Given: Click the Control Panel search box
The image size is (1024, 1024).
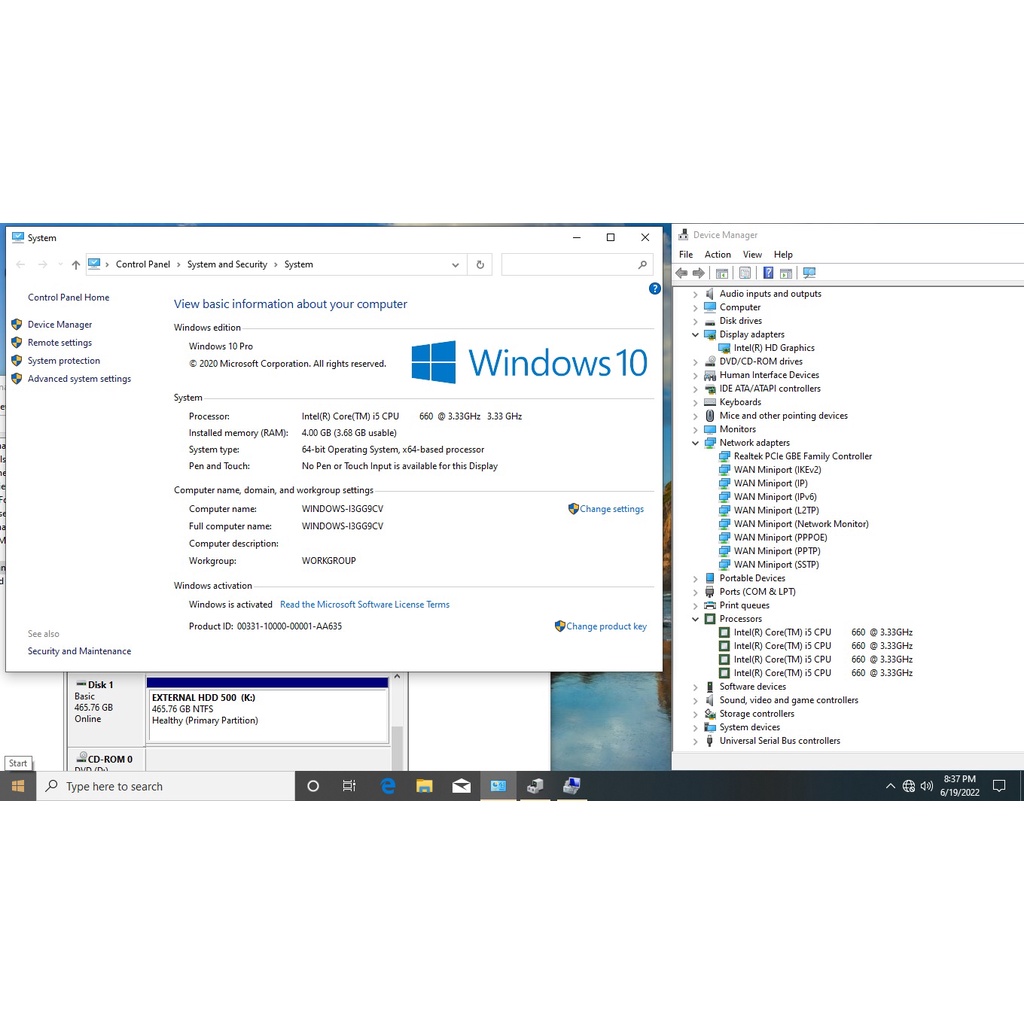Looking at the screenshot, I should click(x=577, y=264).
